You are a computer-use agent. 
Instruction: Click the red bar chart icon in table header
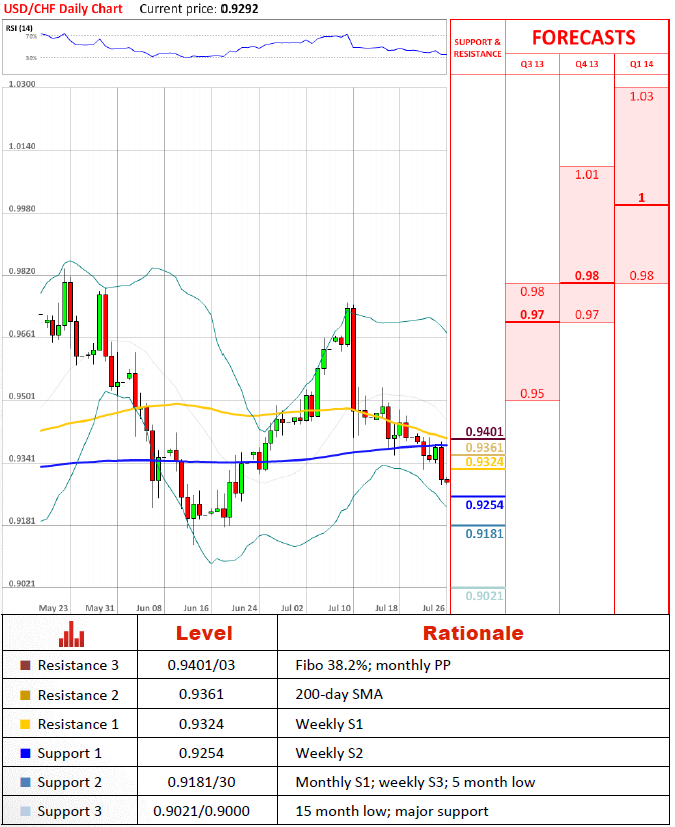click(71, 633)
